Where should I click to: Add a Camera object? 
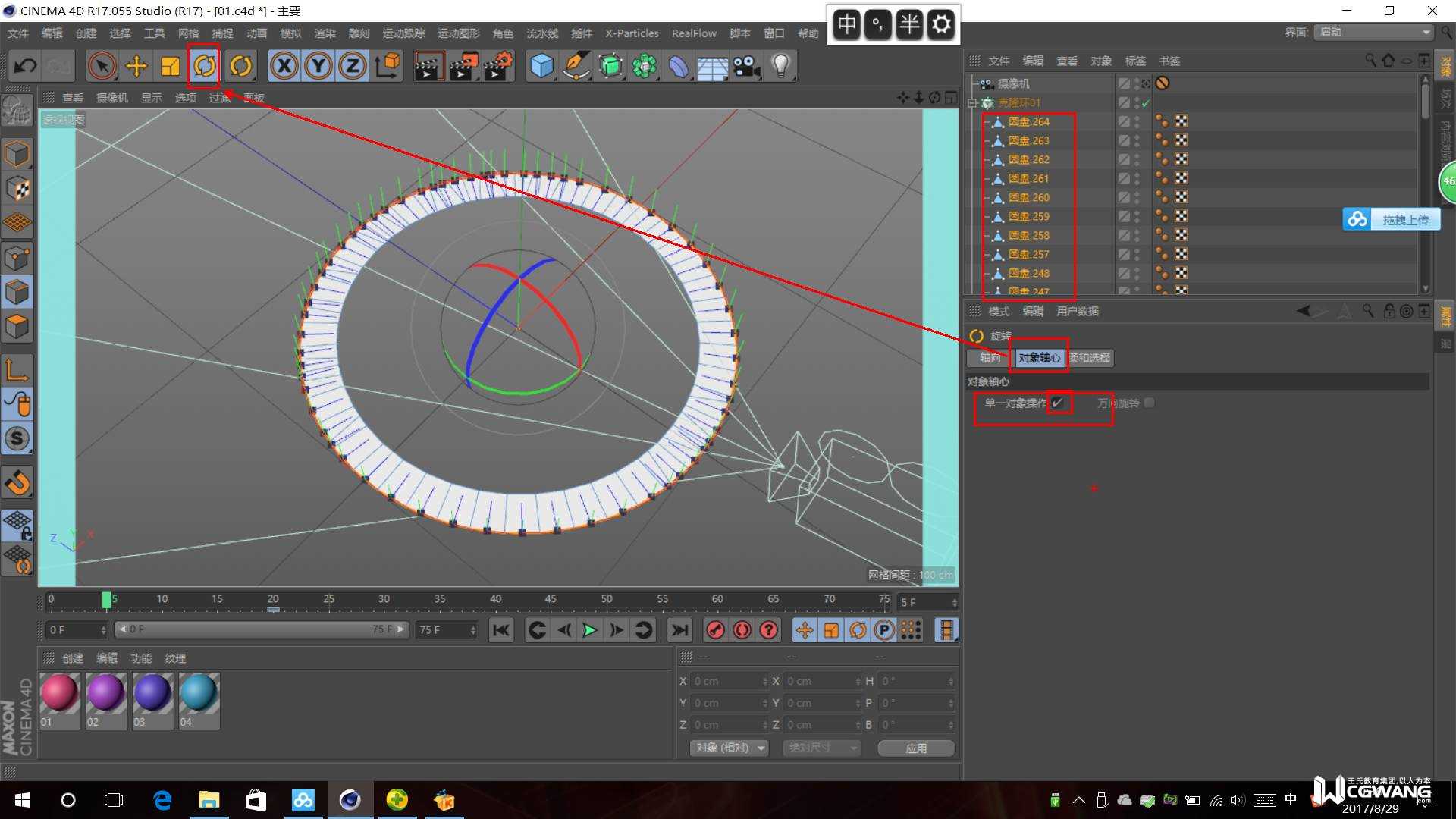click(746, 66)
